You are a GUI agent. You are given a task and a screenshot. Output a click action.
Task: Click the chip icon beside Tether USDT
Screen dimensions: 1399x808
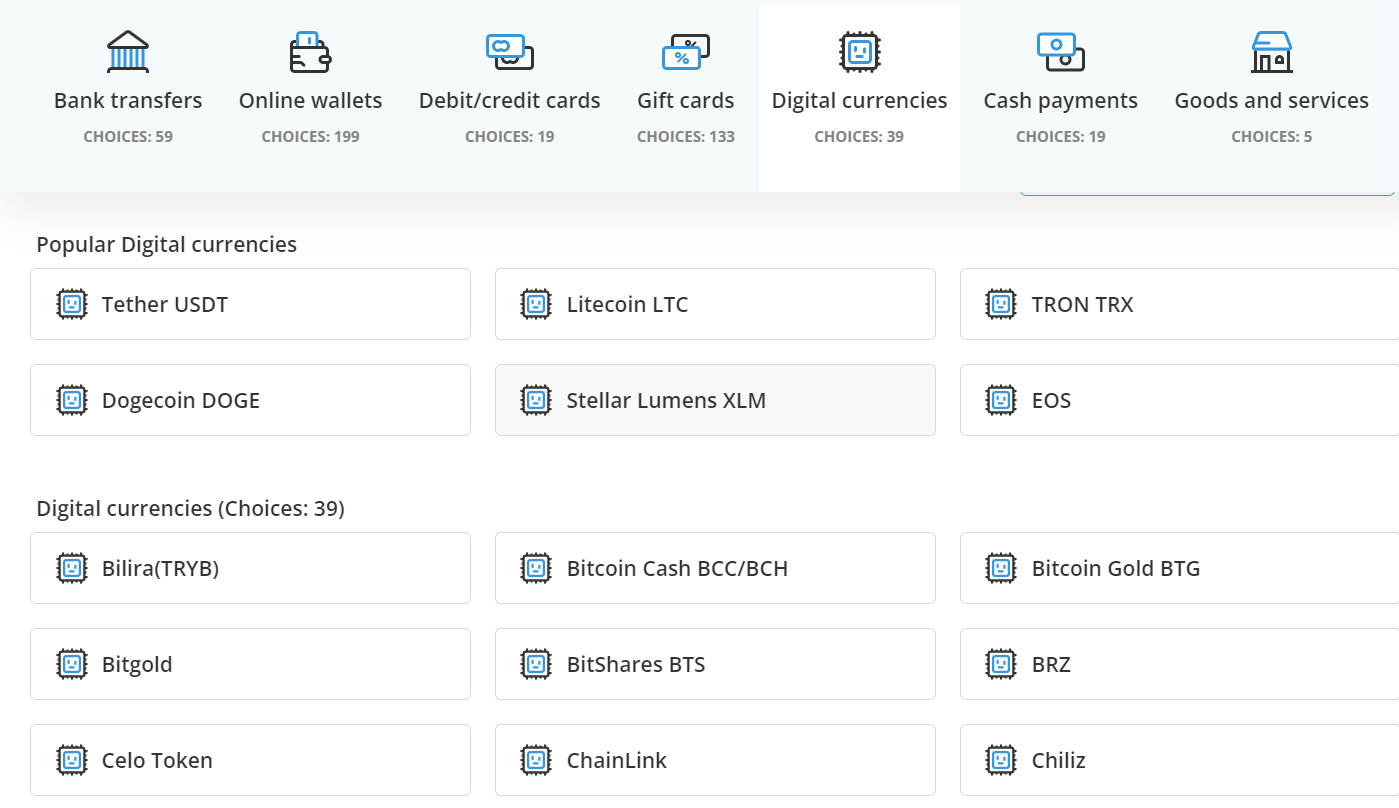(x=71, y=304)
